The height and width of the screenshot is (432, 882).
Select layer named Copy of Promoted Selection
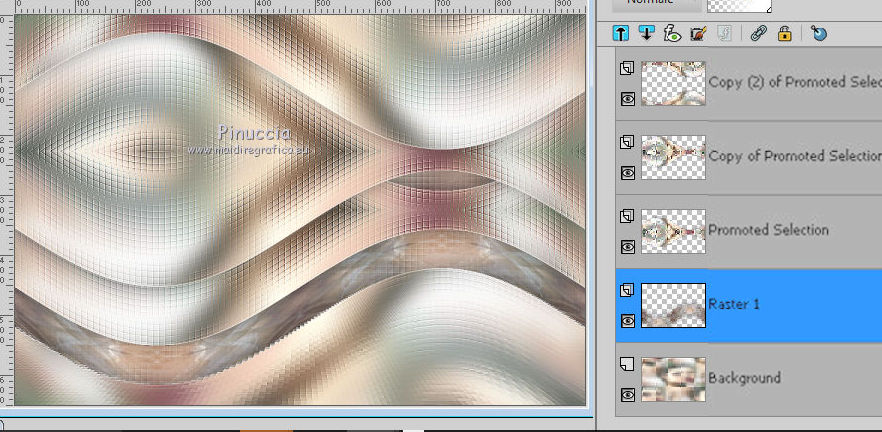click(795, 156)
